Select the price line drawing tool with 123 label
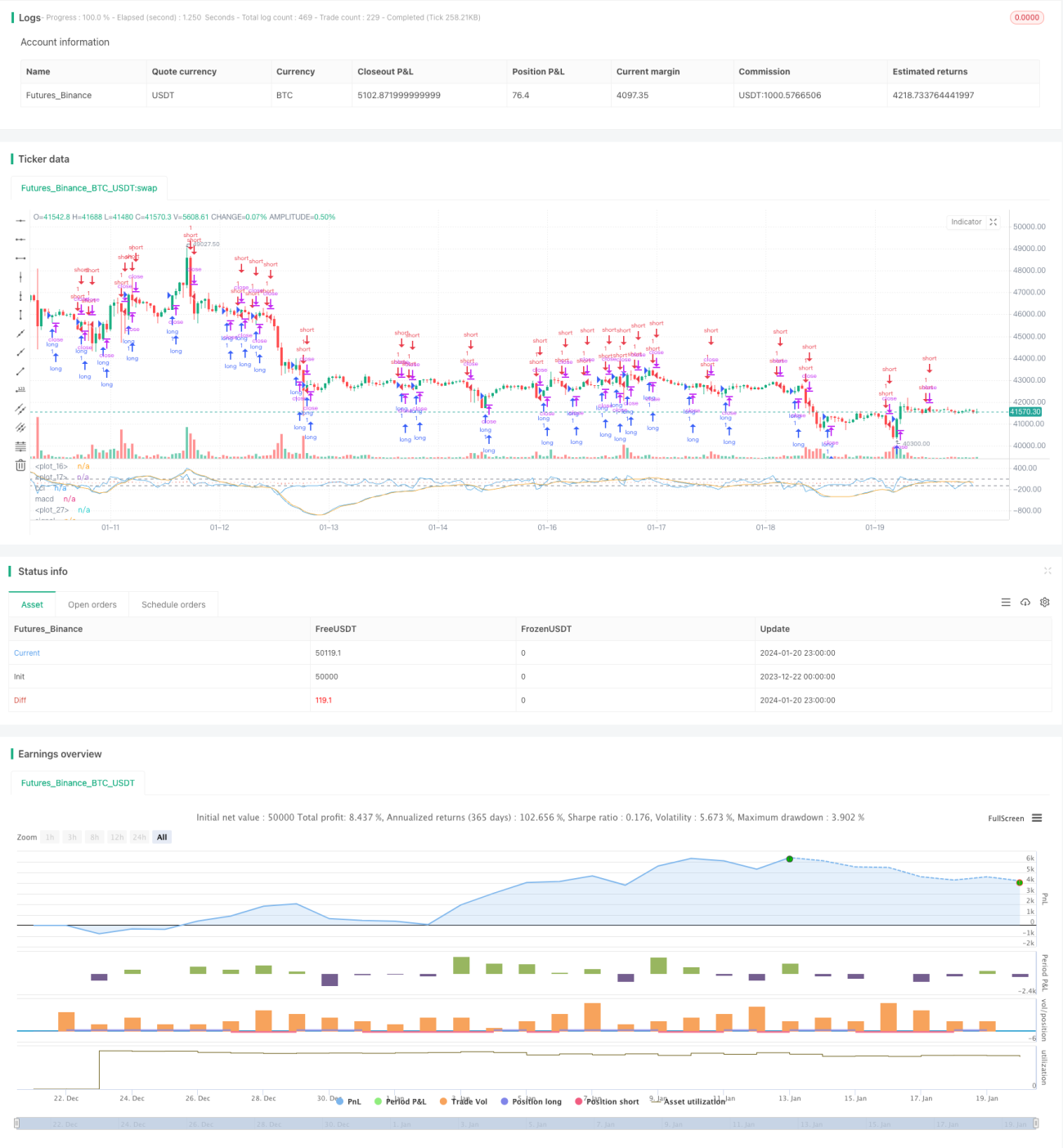Image resolution: width=1063 pixels, height=1148 pixels. pyautogui.click(x=20, y=390)
